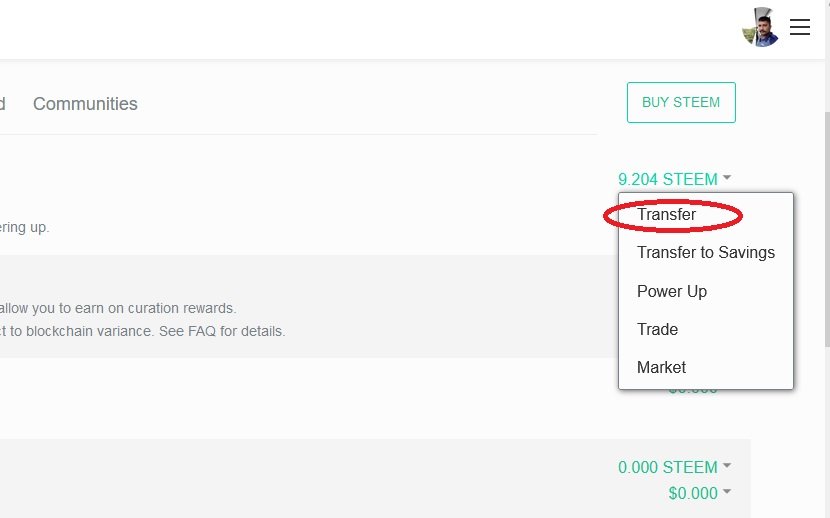Click the cut-off tab left of Communities
Viewport: 830px width, 518px height.
pyautogui.click(x=3, y=104)
